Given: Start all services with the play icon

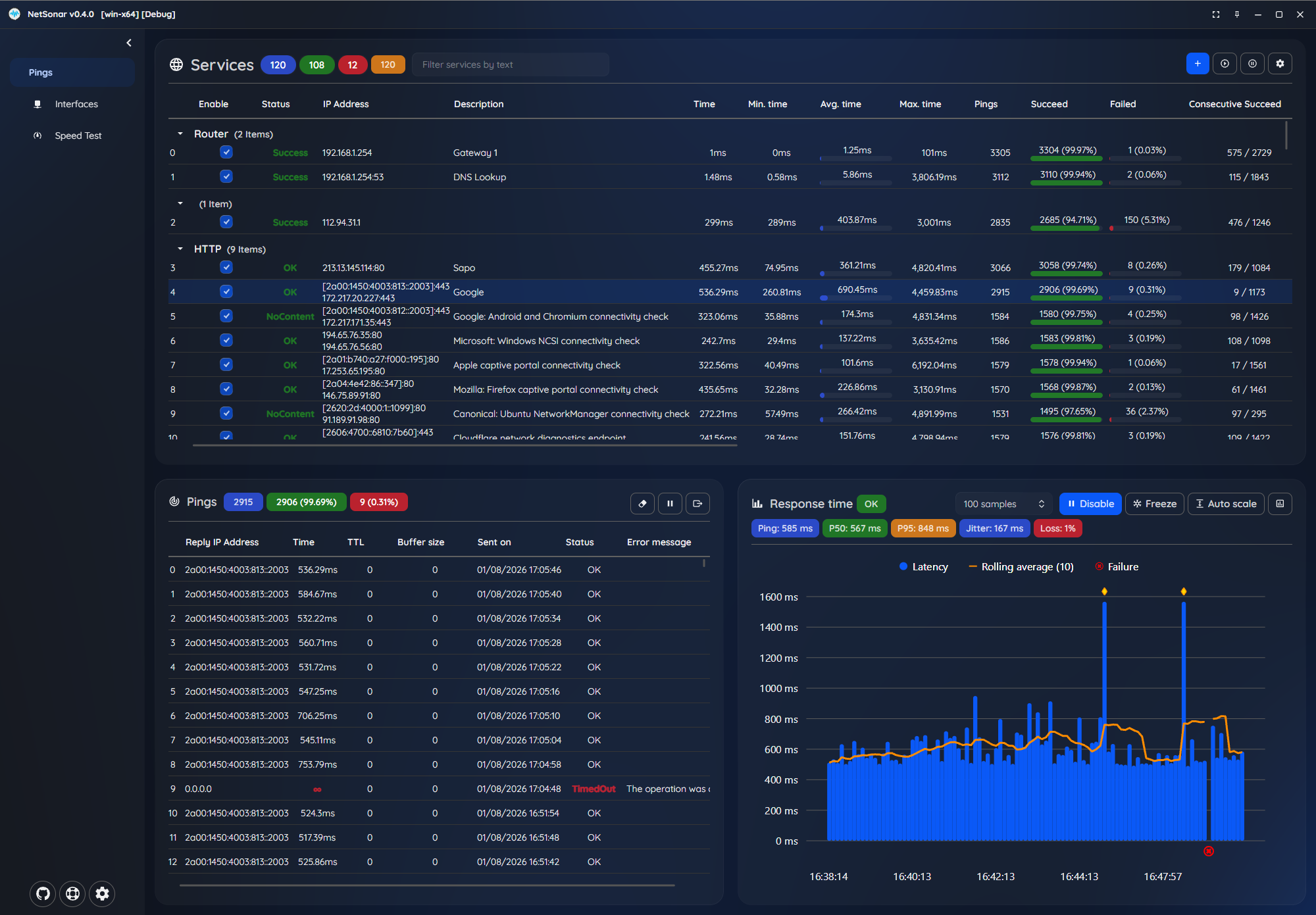Looking at the screenshot, I should pyautogui.click(x=1225, y=64).
